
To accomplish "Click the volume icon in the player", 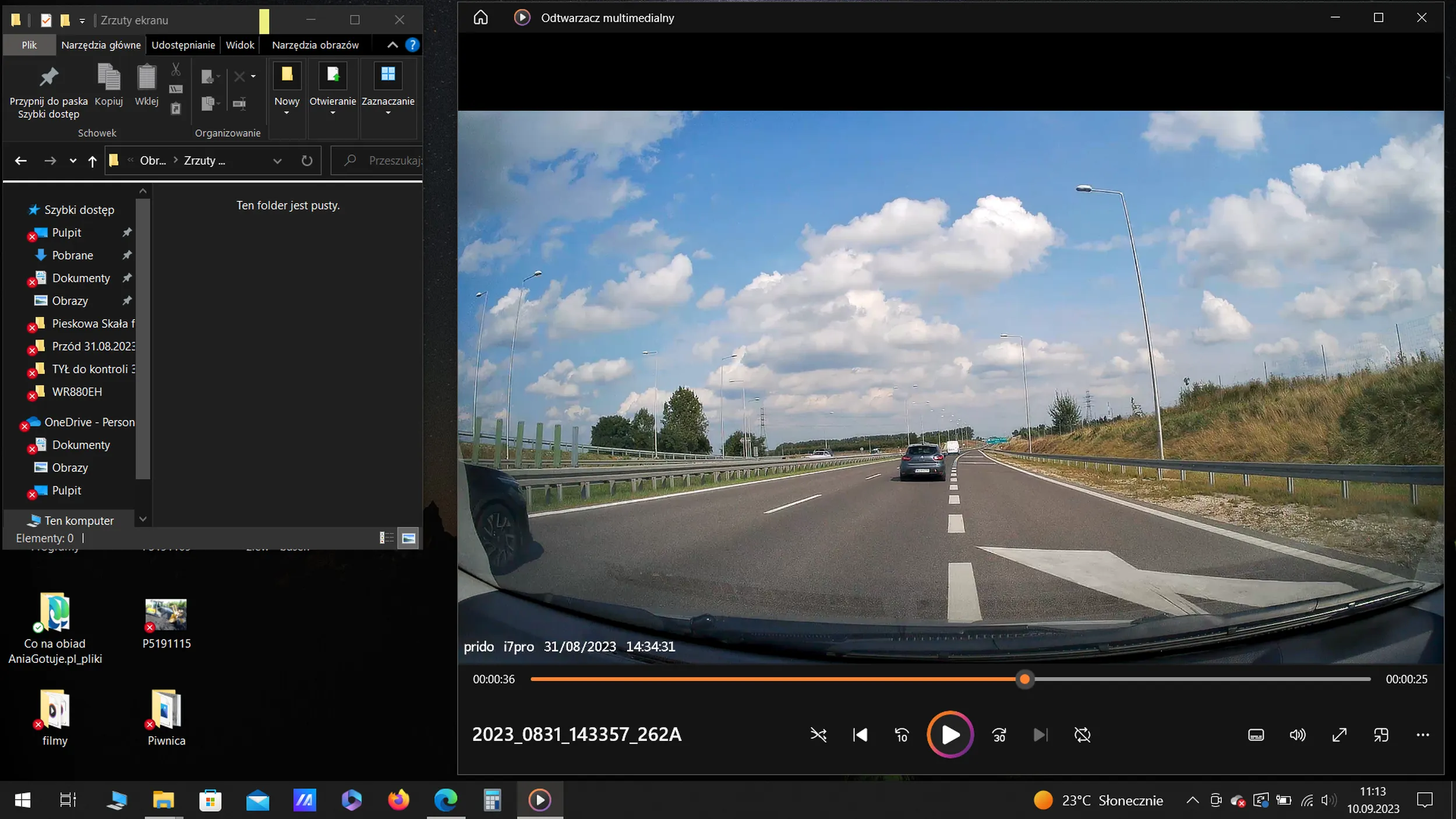I will [1298, 735].
